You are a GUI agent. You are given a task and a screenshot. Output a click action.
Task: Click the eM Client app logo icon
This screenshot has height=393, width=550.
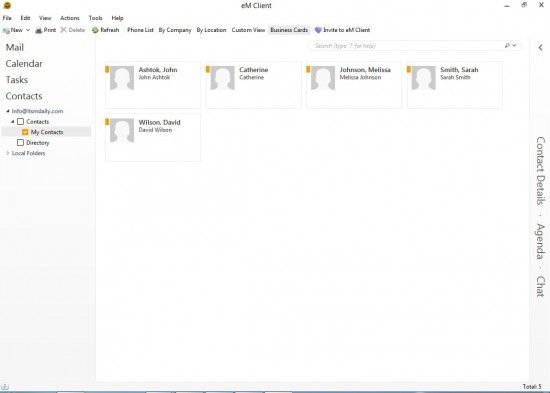tap(7, 5)
